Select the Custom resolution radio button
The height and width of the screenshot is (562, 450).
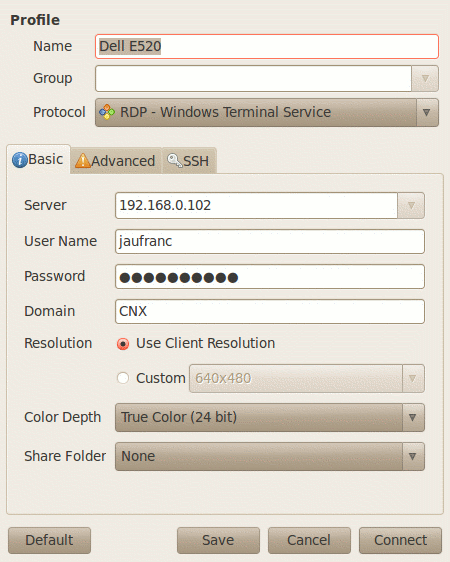tap(123, 378)
